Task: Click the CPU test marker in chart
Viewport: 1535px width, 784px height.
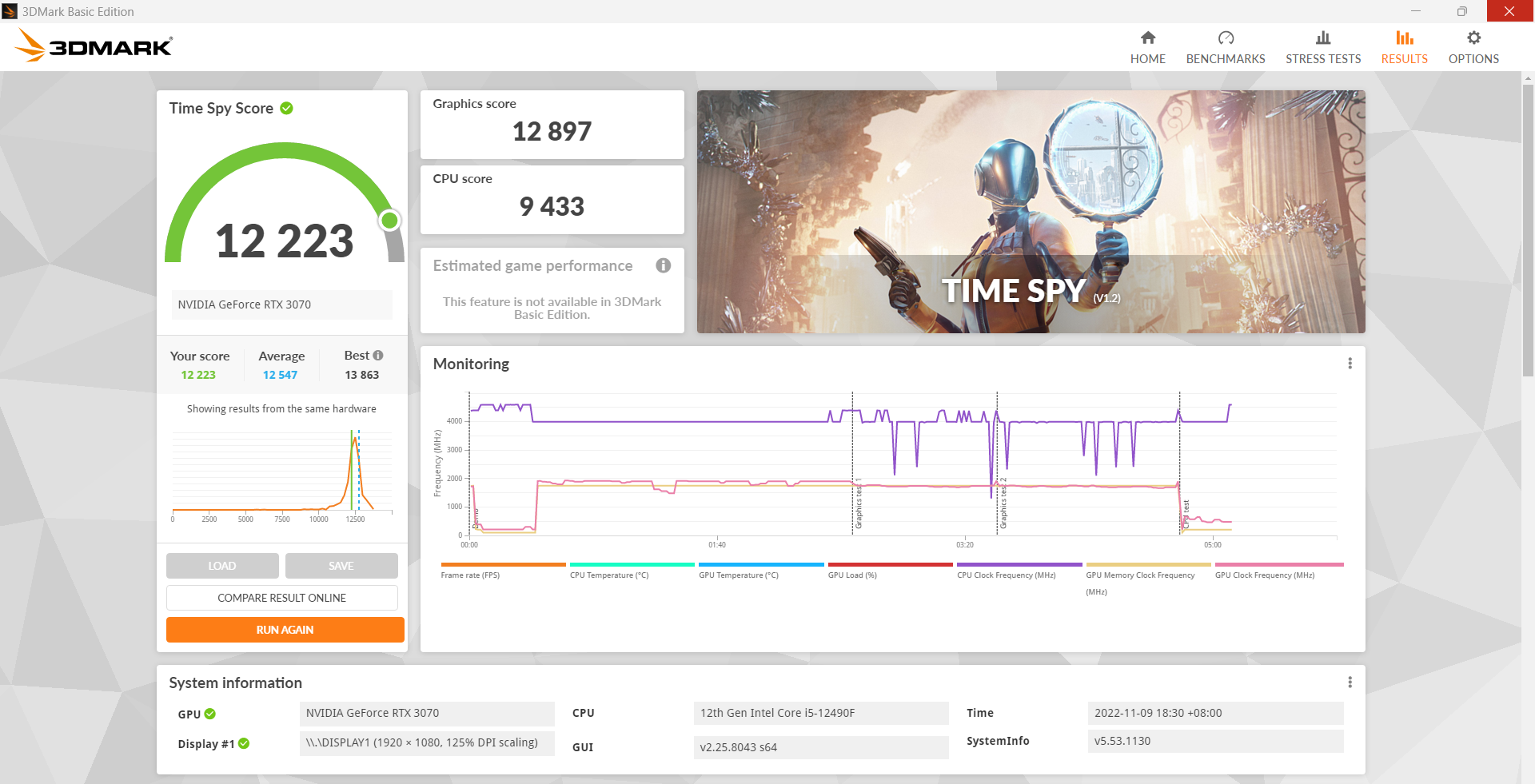Action: 1186,515
